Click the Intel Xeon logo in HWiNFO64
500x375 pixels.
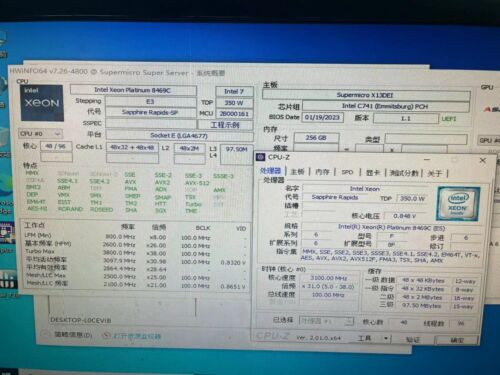coord(42,103)
